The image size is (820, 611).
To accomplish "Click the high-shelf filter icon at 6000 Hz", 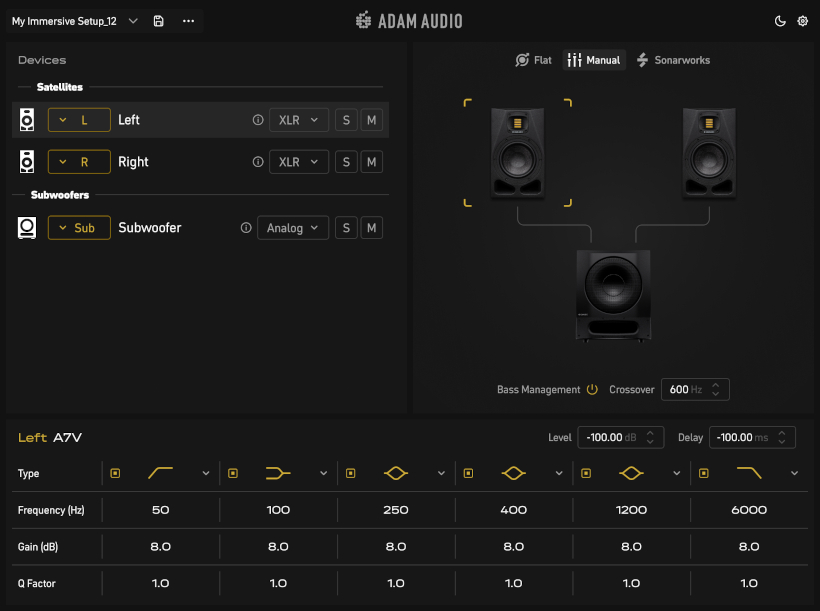I will coord(749,473).
